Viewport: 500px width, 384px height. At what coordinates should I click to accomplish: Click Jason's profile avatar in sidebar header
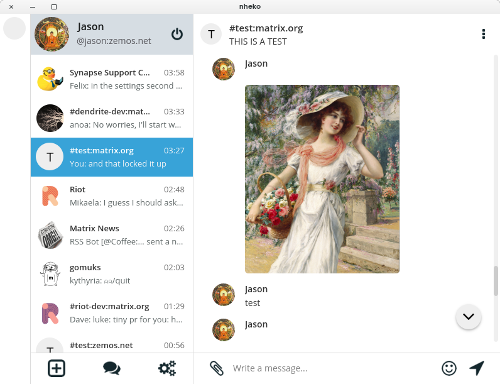pos(52,34)
